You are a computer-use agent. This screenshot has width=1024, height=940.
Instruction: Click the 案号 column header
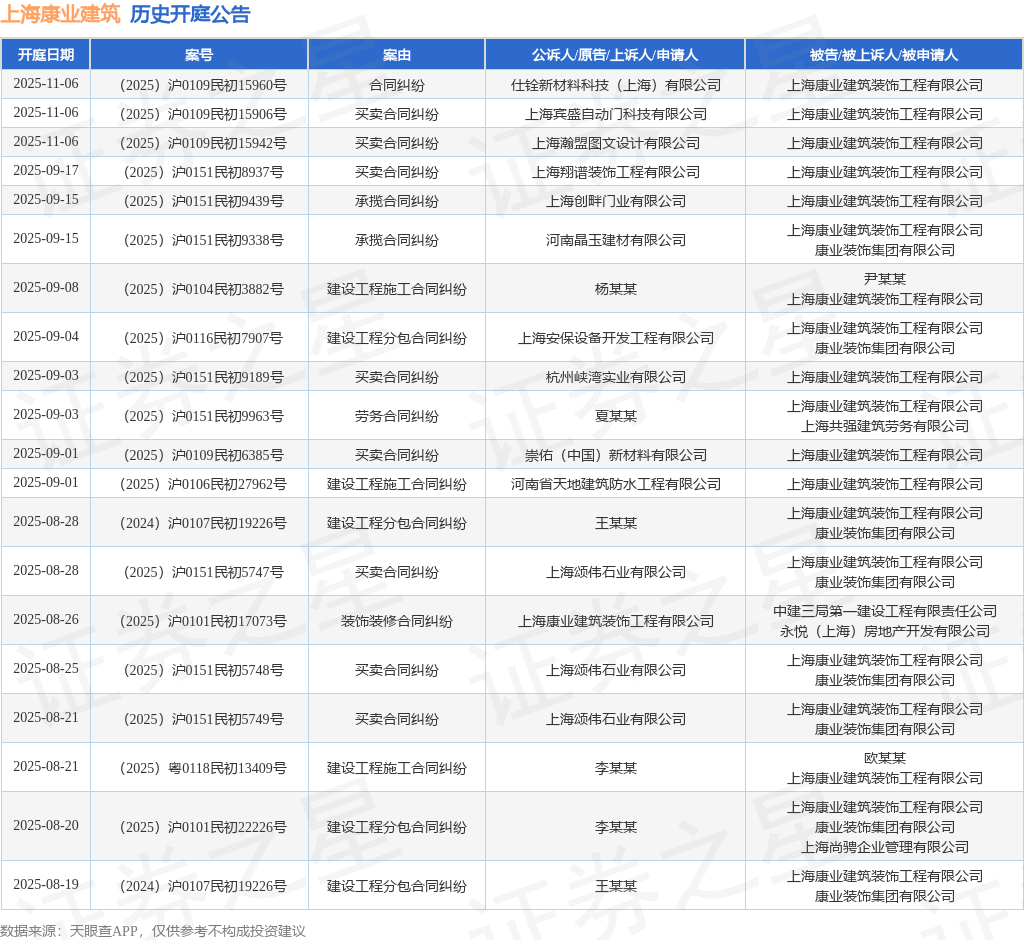coord(199,55)
